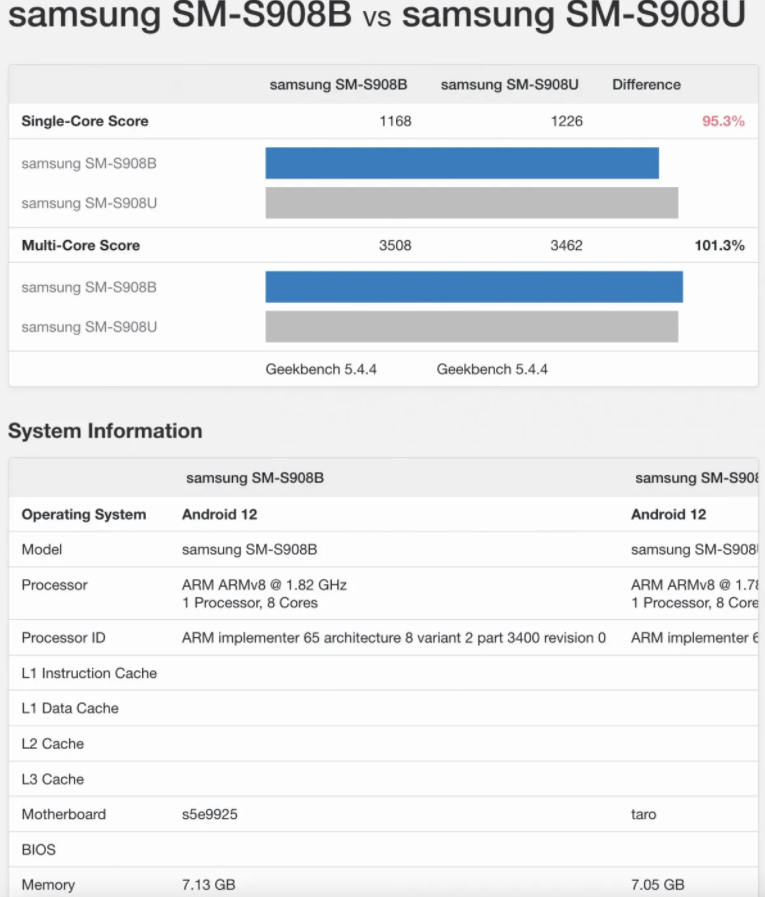Screen dimensions: 765x897
Task: Click the s5e9925 motherboard value
Action: coord(210,814)
